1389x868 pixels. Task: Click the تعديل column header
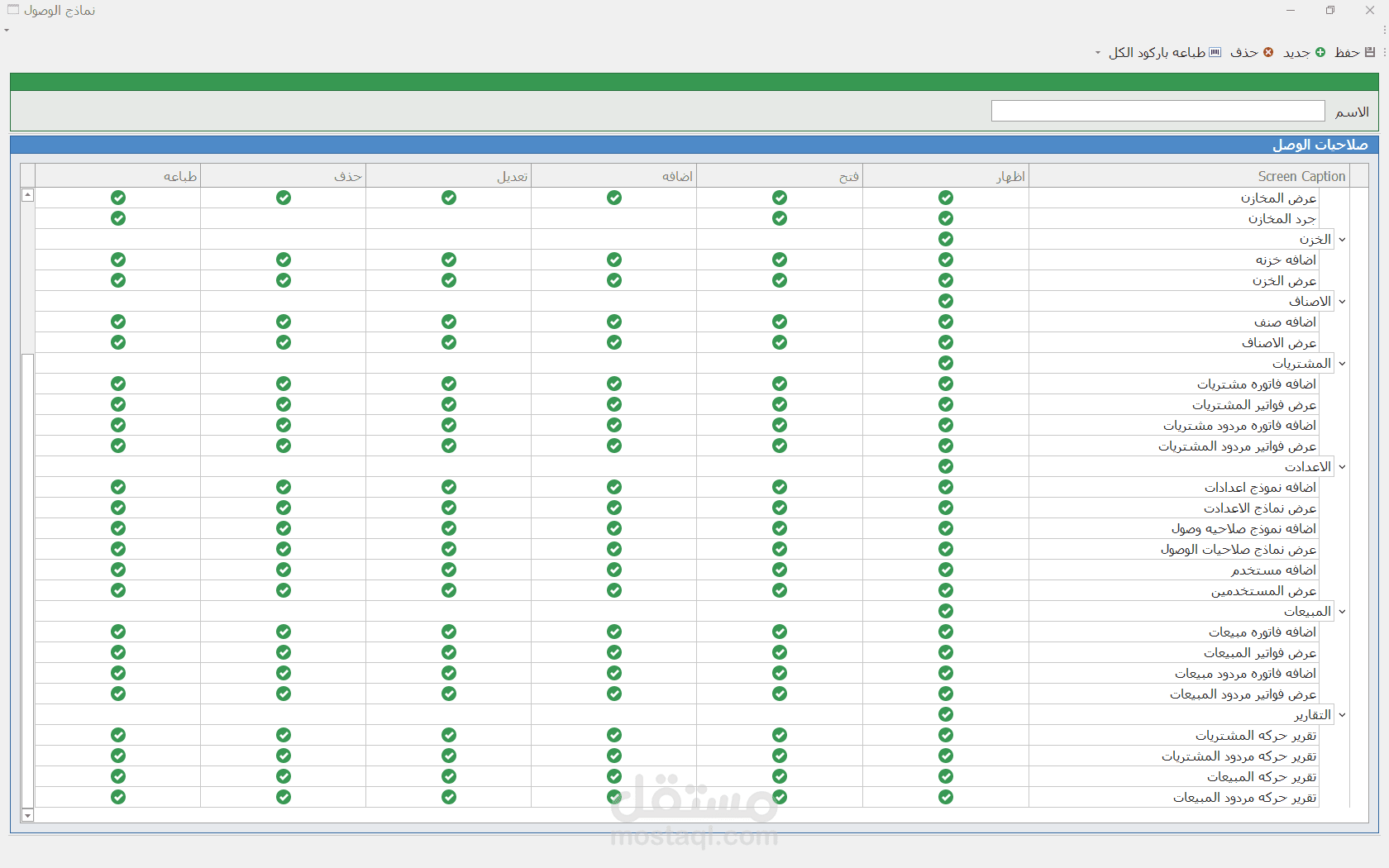(x=449, y=176)
